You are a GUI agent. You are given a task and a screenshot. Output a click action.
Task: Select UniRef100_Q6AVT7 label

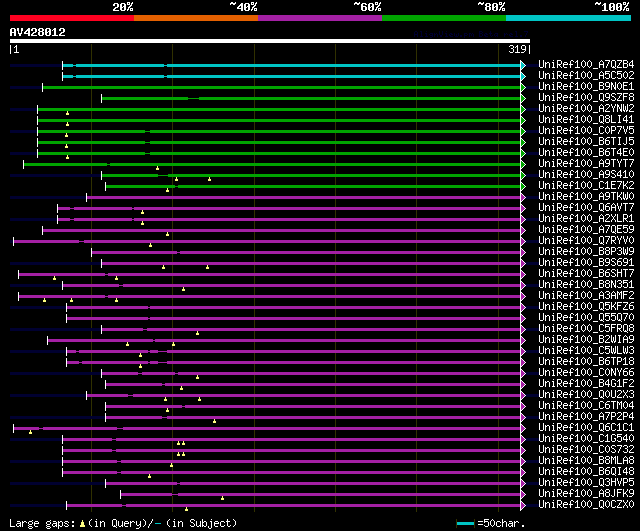click(586, 208)
